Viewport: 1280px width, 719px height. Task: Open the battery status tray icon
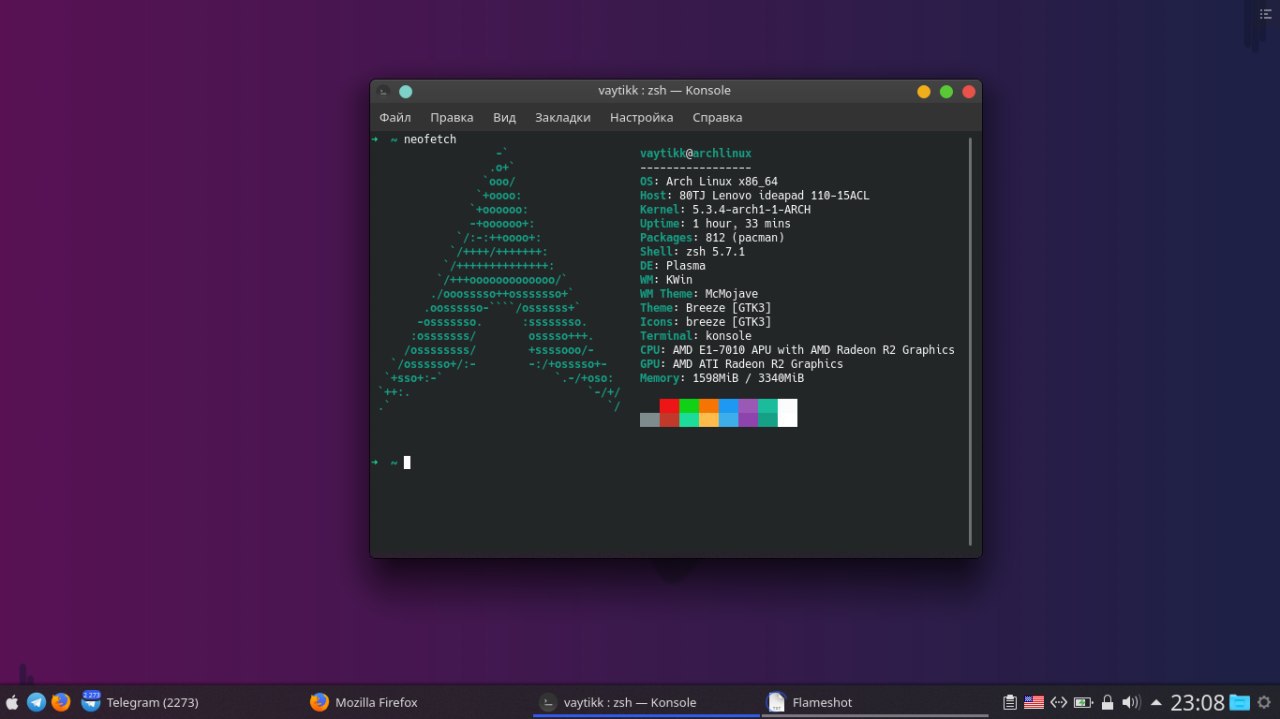click(x=1083, y=702)
